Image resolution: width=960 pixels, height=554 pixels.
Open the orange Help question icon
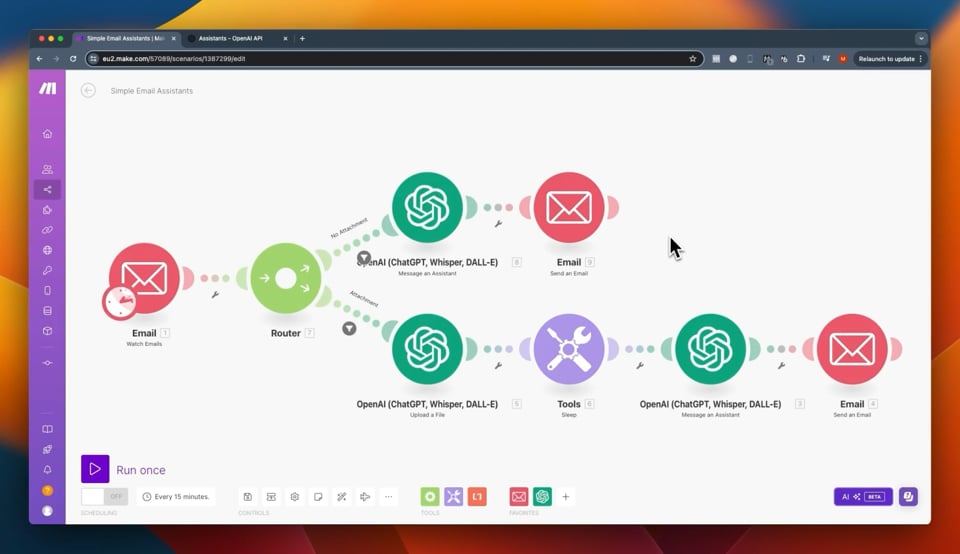click(47, 490)
